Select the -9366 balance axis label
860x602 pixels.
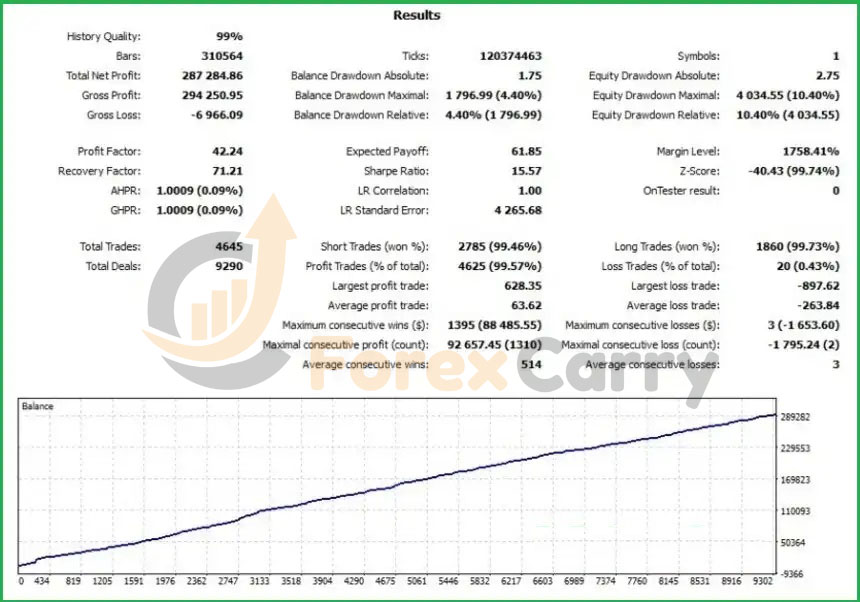[x=792, y=574]
